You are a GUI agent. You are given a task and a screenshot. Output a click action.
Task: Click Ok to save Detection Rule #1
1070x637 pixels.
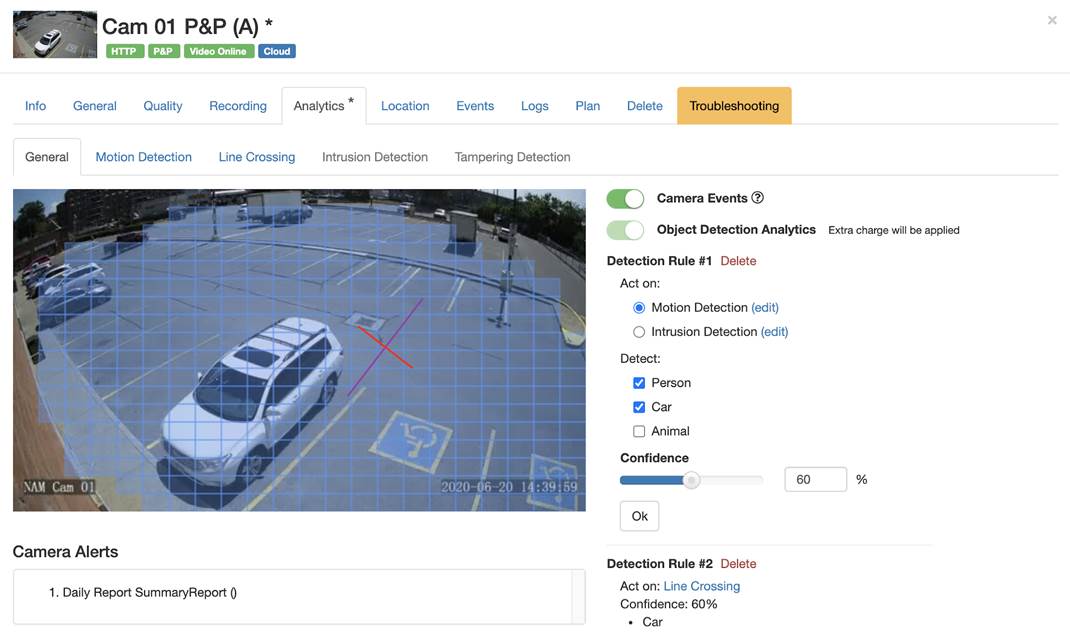[639, 516]
